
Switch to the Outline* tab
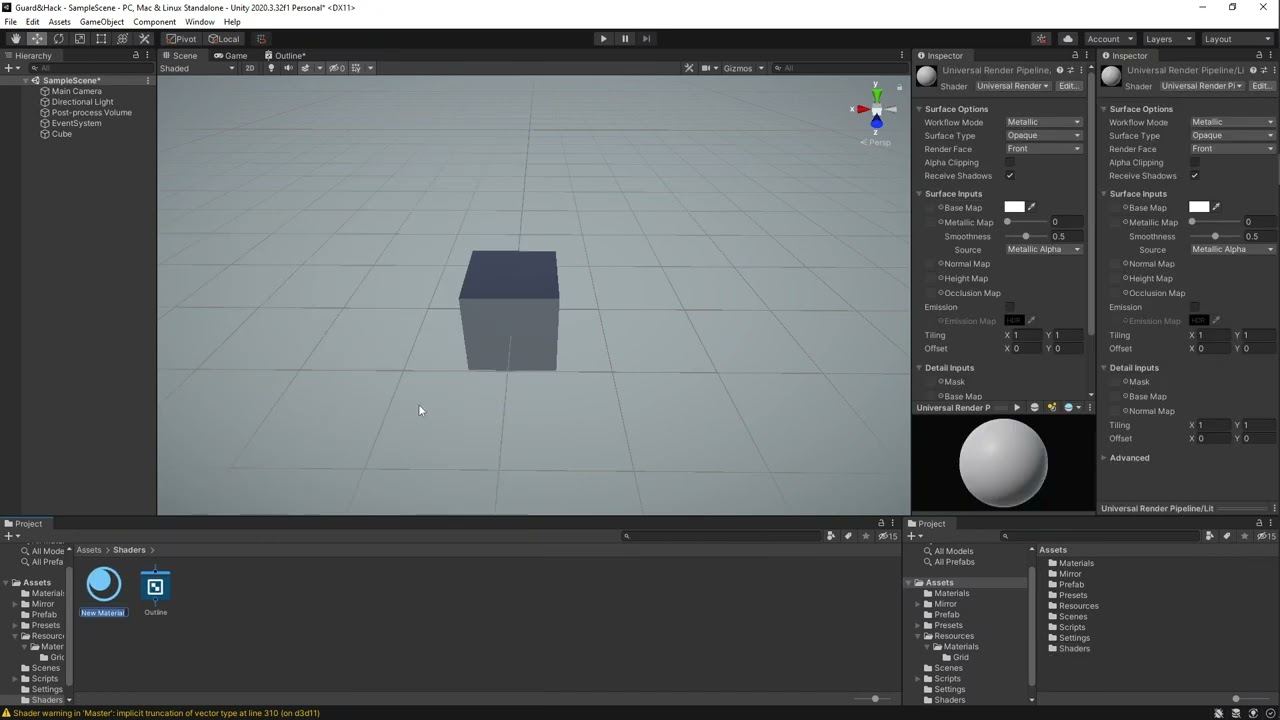[x=285, y=56]
